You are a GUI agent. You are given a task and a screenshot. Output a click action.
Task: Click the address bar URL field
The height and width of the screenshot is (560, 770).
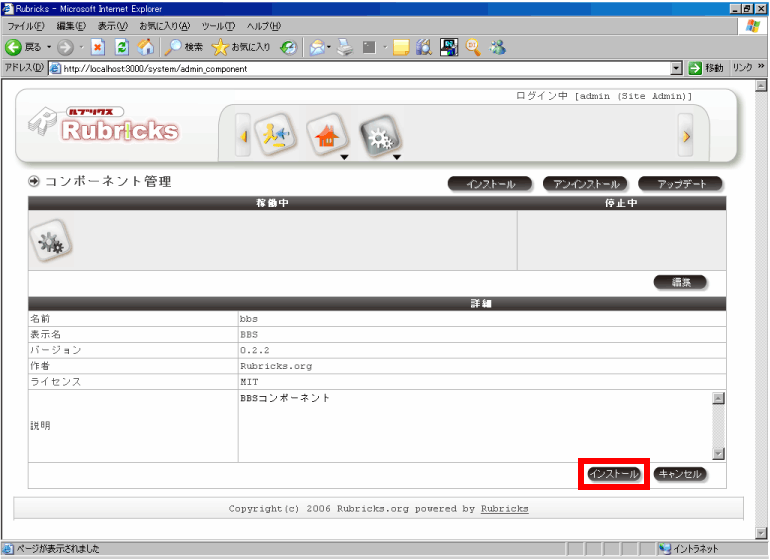(x=366, y=69)
